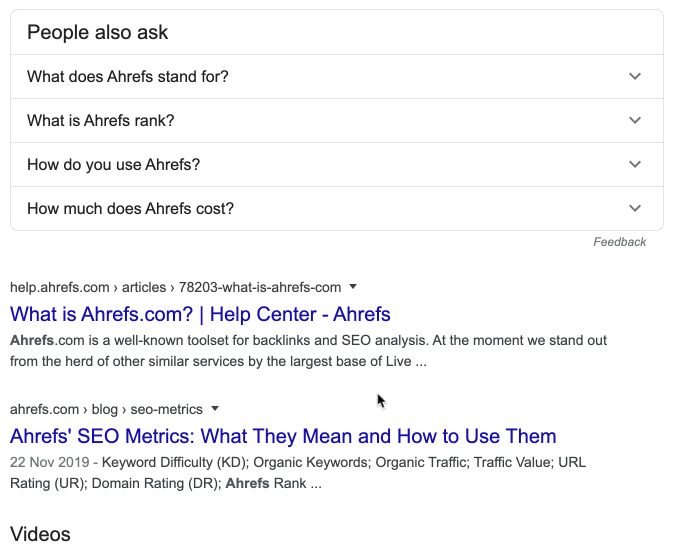Click the 'Videos' section heading
The image size is (674, 558).
coord(40,534)
